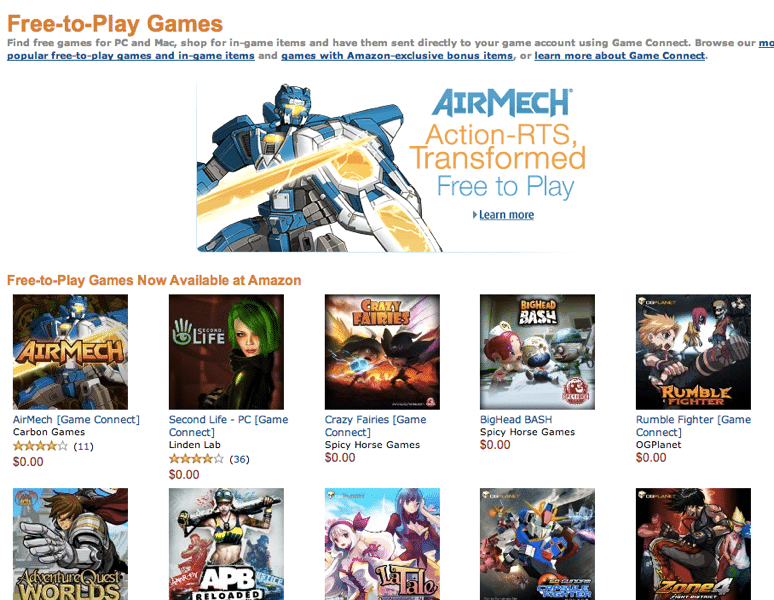Image resolution: width=774 pixels, height=600 pixels.
Task: View AirMech's 11 customer reviews
Action: [83, 447]
